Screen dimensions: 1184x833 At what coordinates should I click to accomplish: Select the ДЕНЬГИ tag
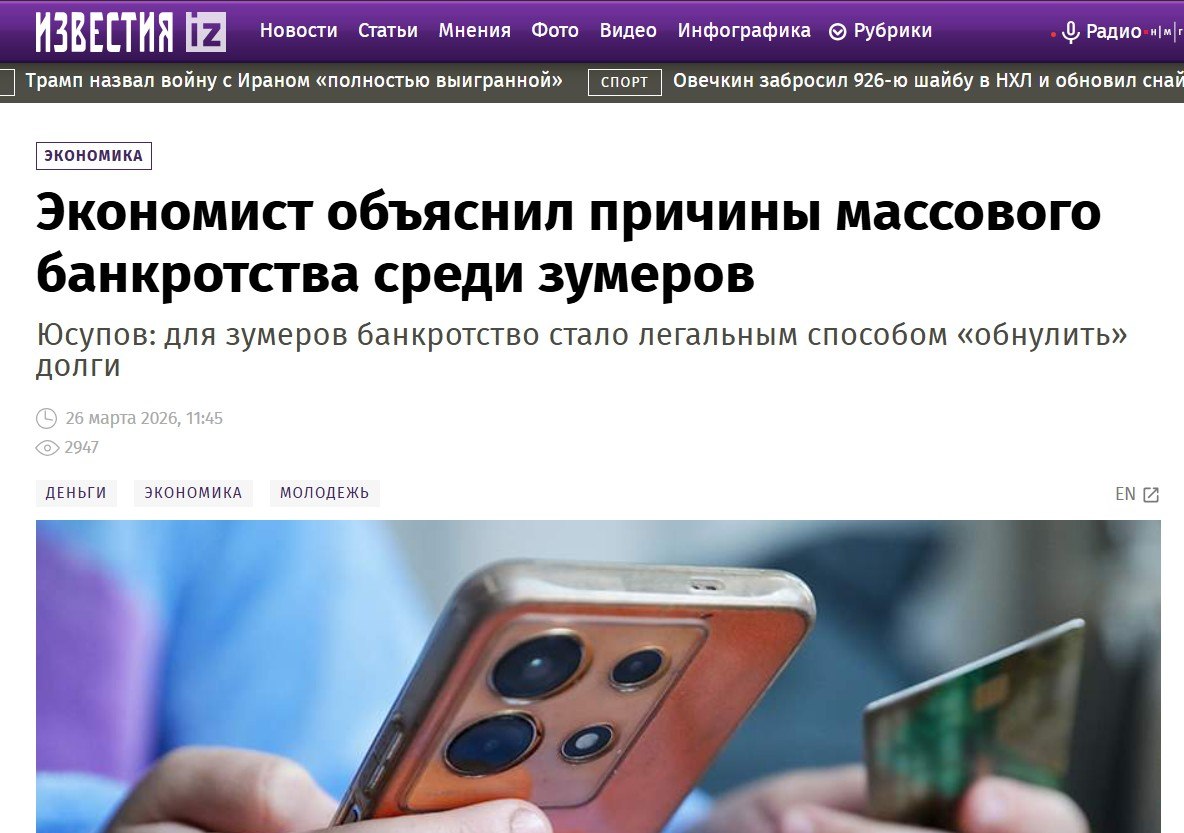pos(76,493)
